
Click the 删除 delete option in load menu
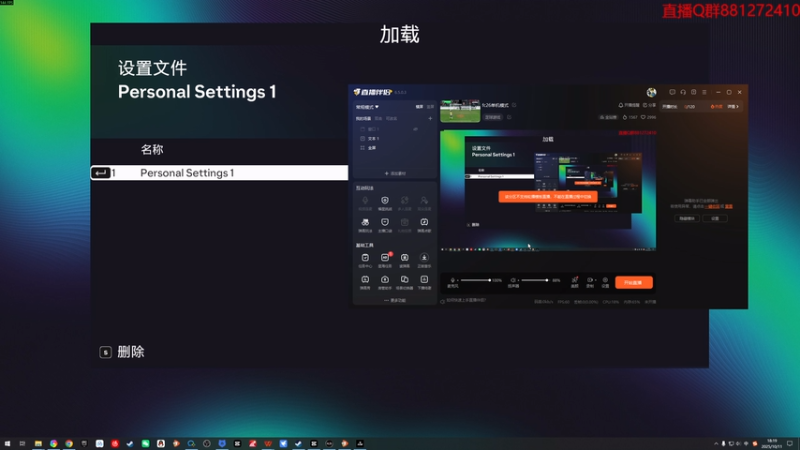(122, 352)
